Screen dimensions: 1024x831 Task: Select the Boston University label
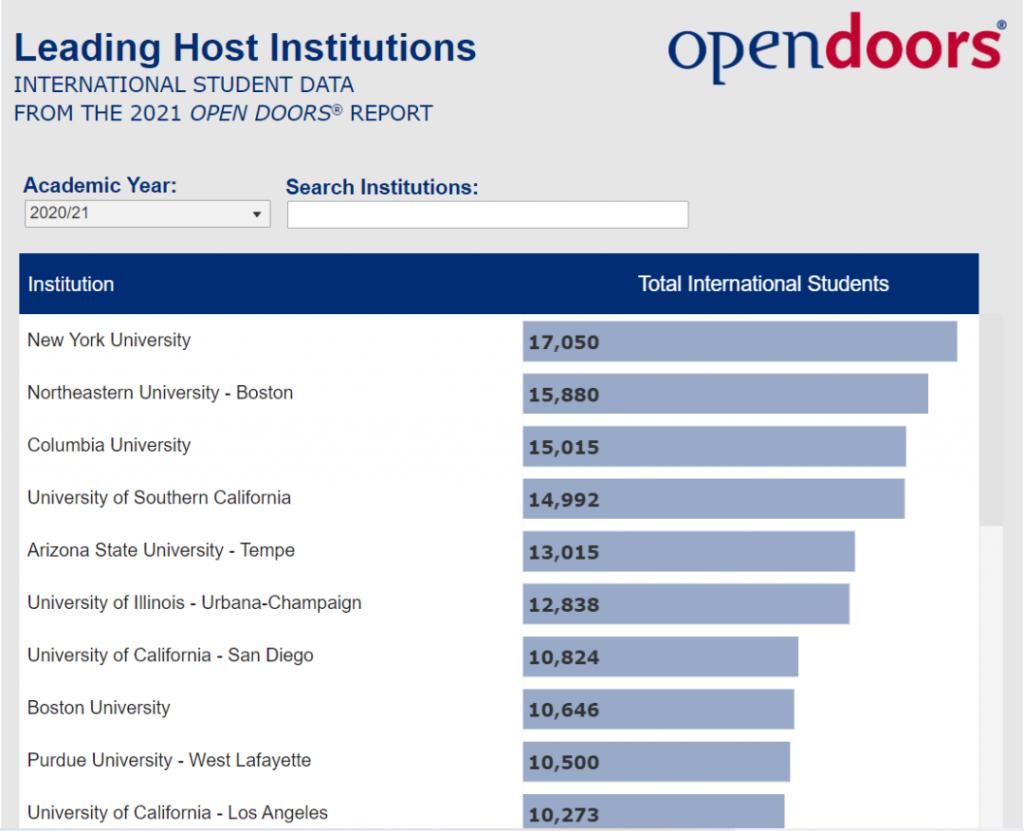(x=99, y=708)
